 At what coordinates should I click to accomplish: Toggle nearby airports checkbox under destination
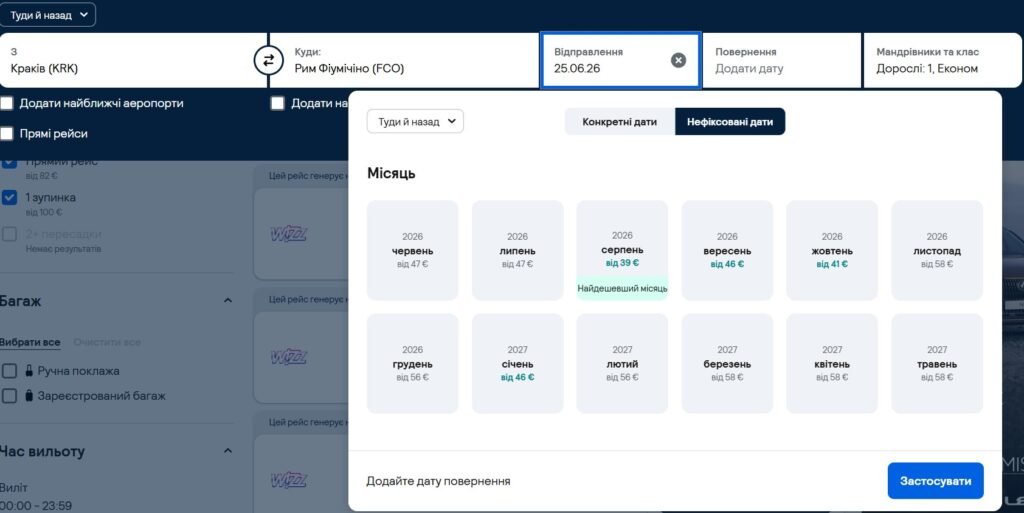click(278, 103)
